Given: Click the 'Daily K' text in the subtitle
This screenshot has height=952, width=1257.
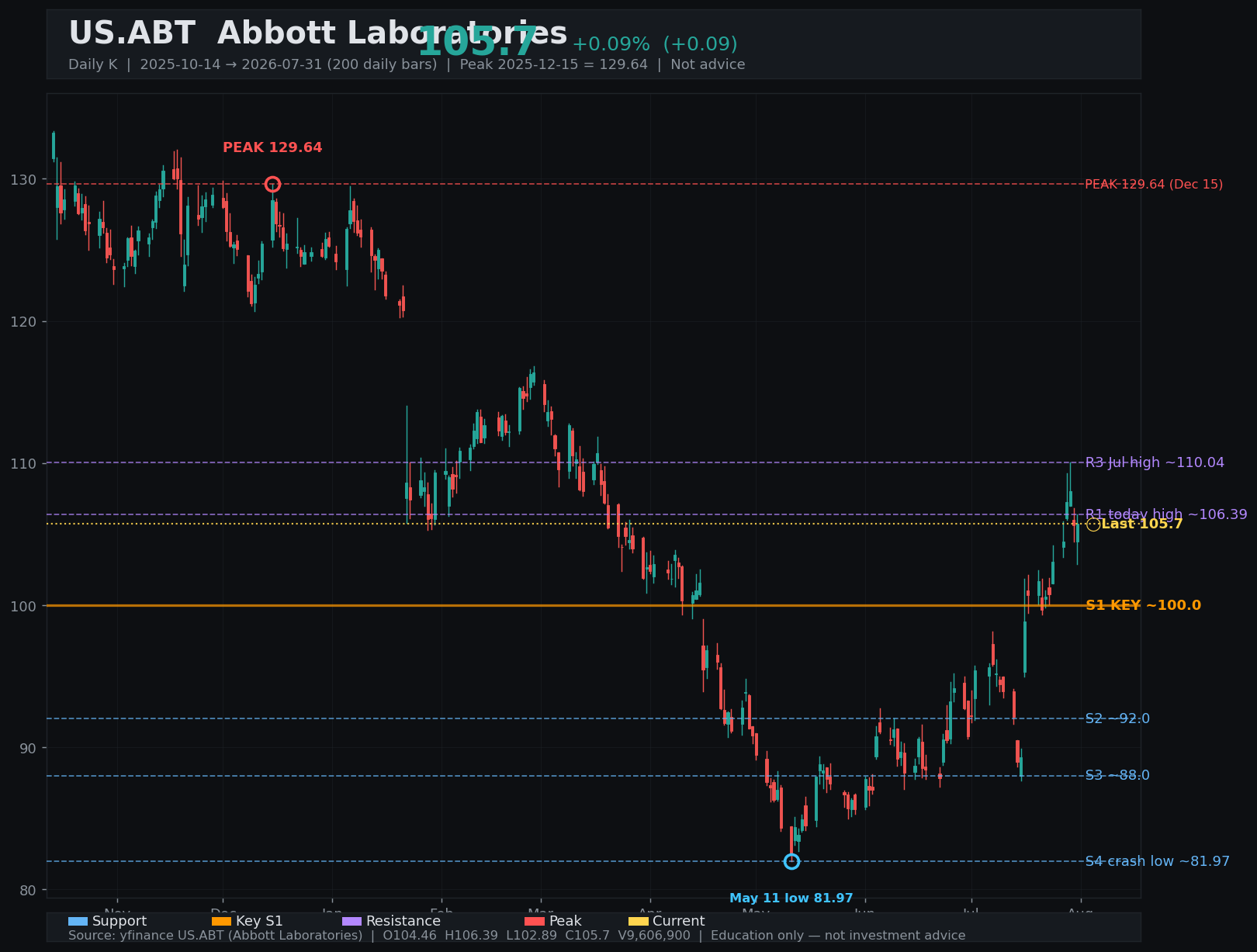Looking at the screenshot, I should [93, 64].
